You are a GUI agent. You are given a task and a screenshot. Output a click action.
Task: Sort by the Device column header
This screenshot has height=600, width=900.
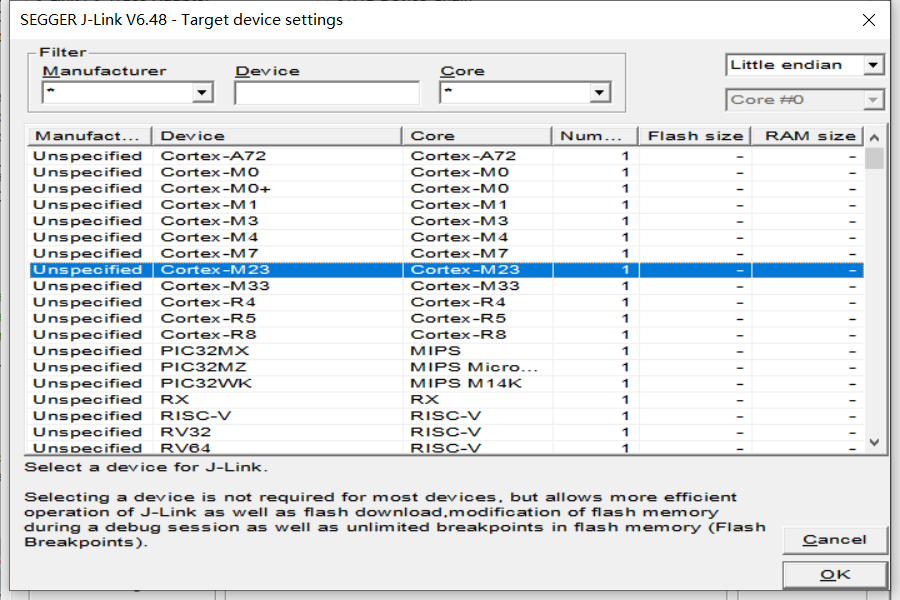pos(278,136)
